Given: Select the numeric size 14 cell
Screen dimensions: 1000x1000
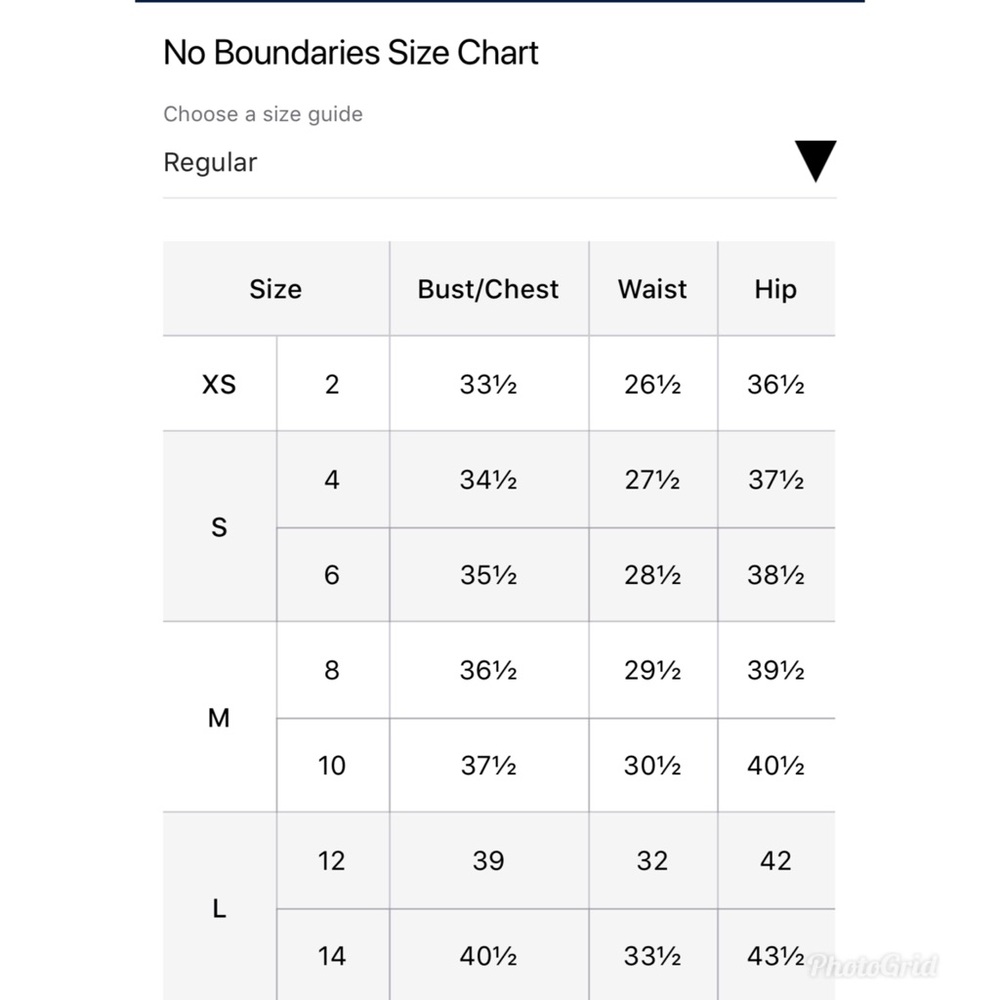Looking at the screenshot, I should coord(332,956).
